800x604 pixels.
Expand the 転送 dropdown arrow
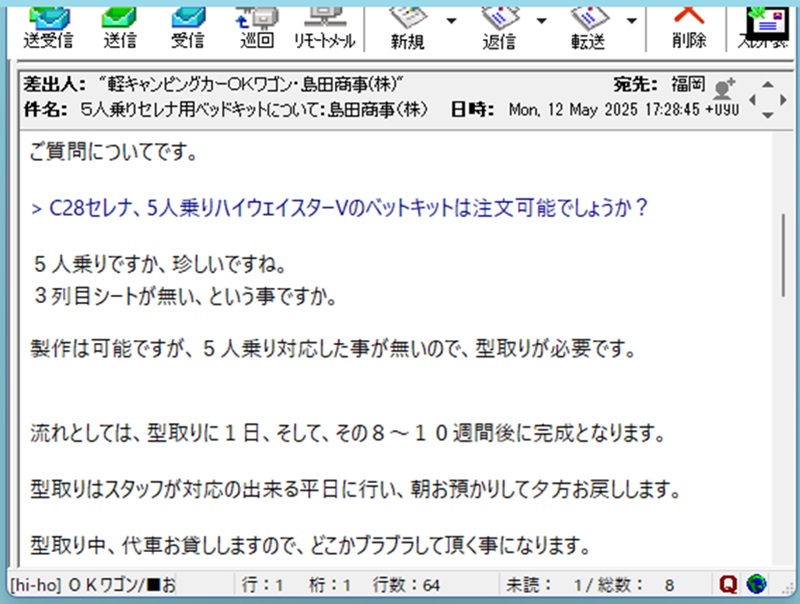(x=632, y=20)
